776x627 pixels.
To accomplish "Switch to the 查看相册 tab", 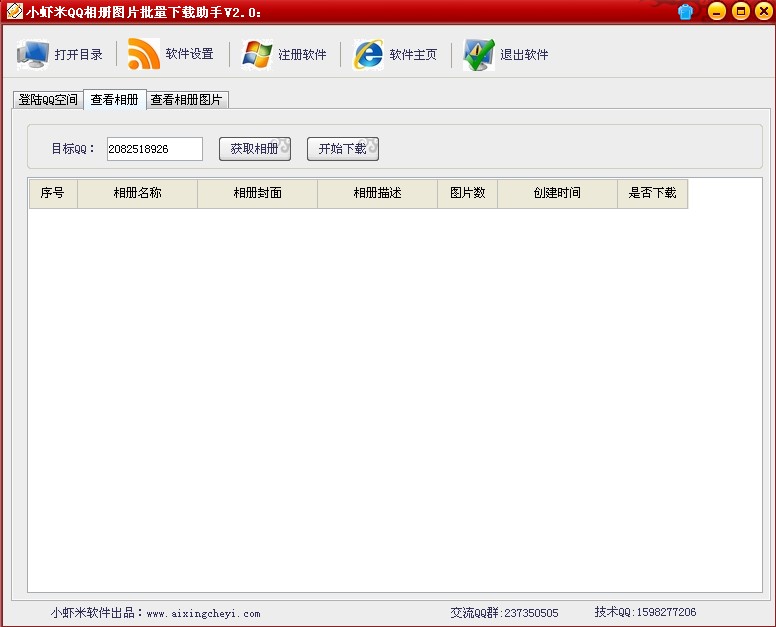I will tap(114, 99).
